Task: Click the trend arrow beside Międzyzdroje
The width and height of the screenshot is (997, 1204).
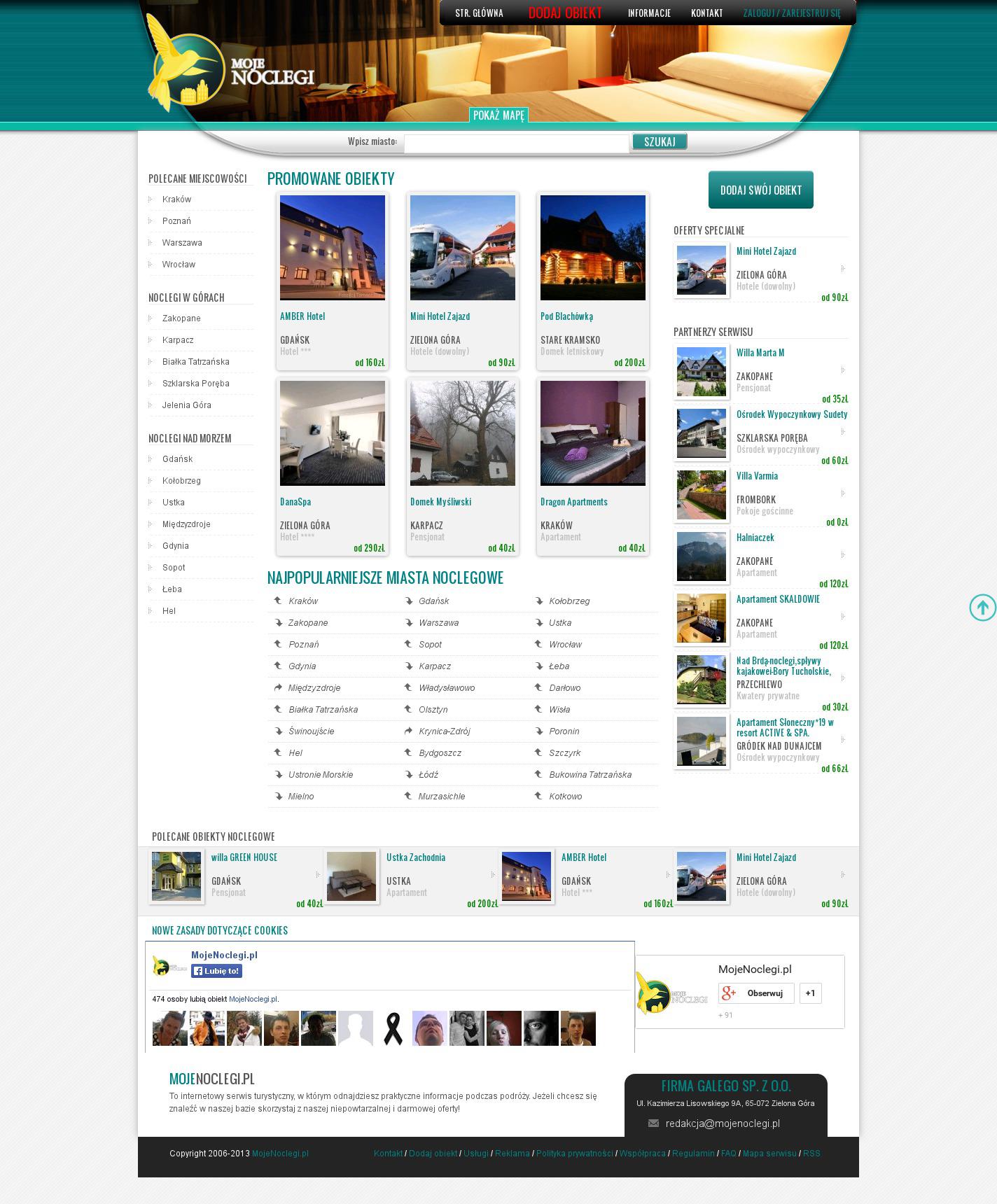Action: (x=278, y=688)
